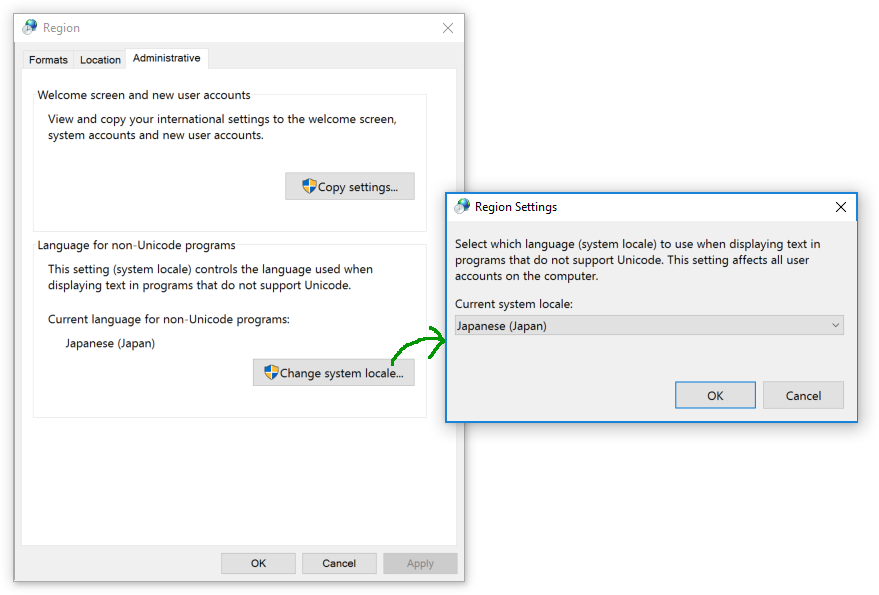Click the Region Settings title bar text
This screenshot has height=595, width=879.
[x=516, y=207]
